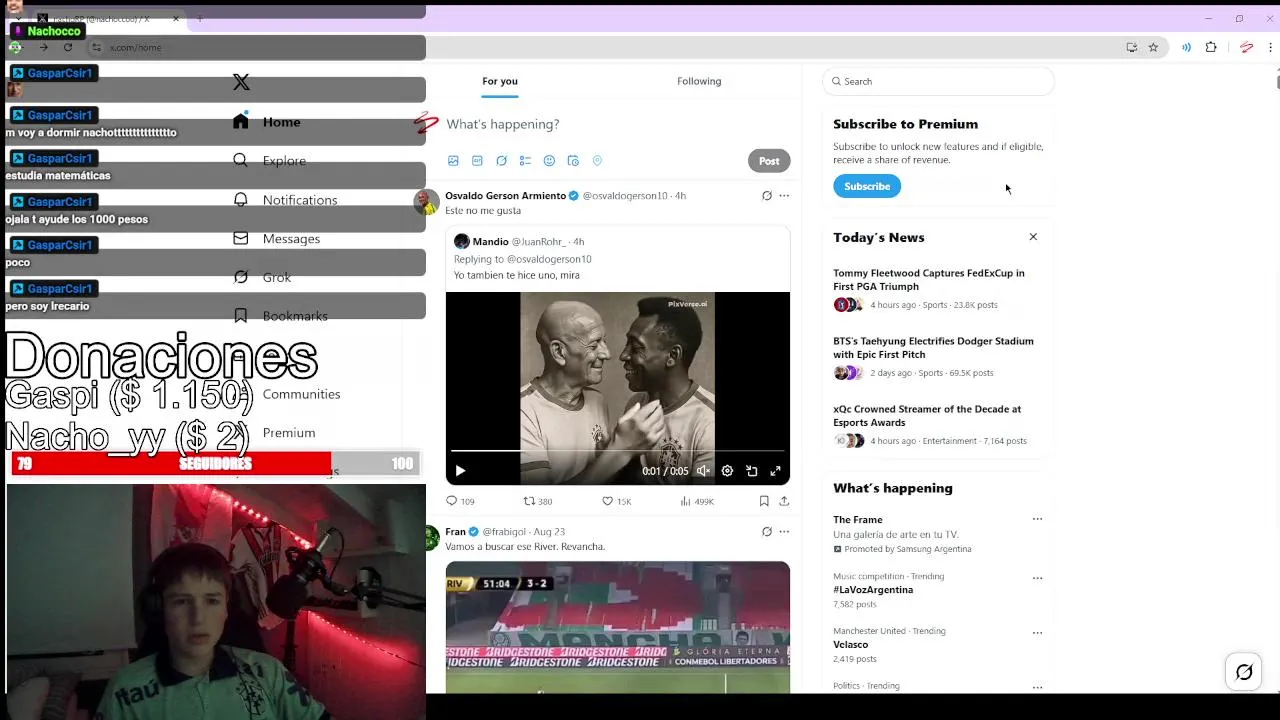Add media image icon to post
This screenshot has height=720, width=1280.
[453, 161]
